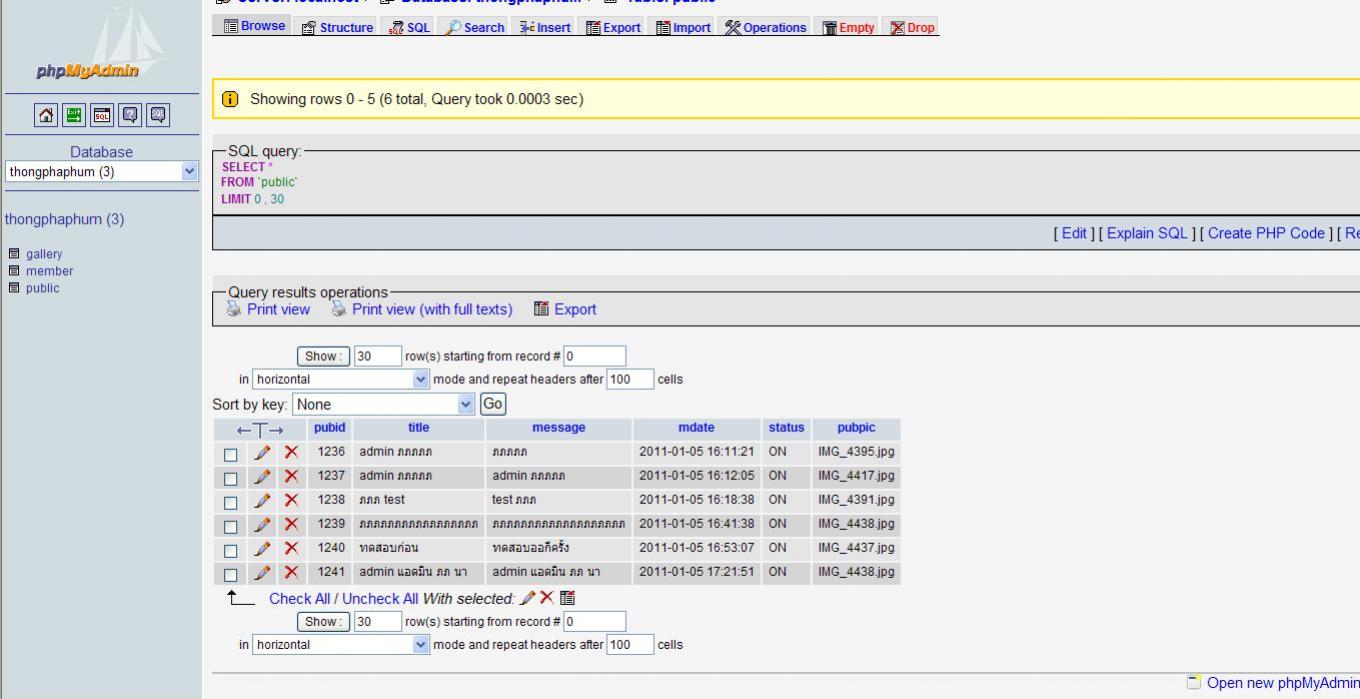Viewport: 1360px width, 699px height.
Task: Click the pencil edit icon for row 1241
Action: pos(262,573)
